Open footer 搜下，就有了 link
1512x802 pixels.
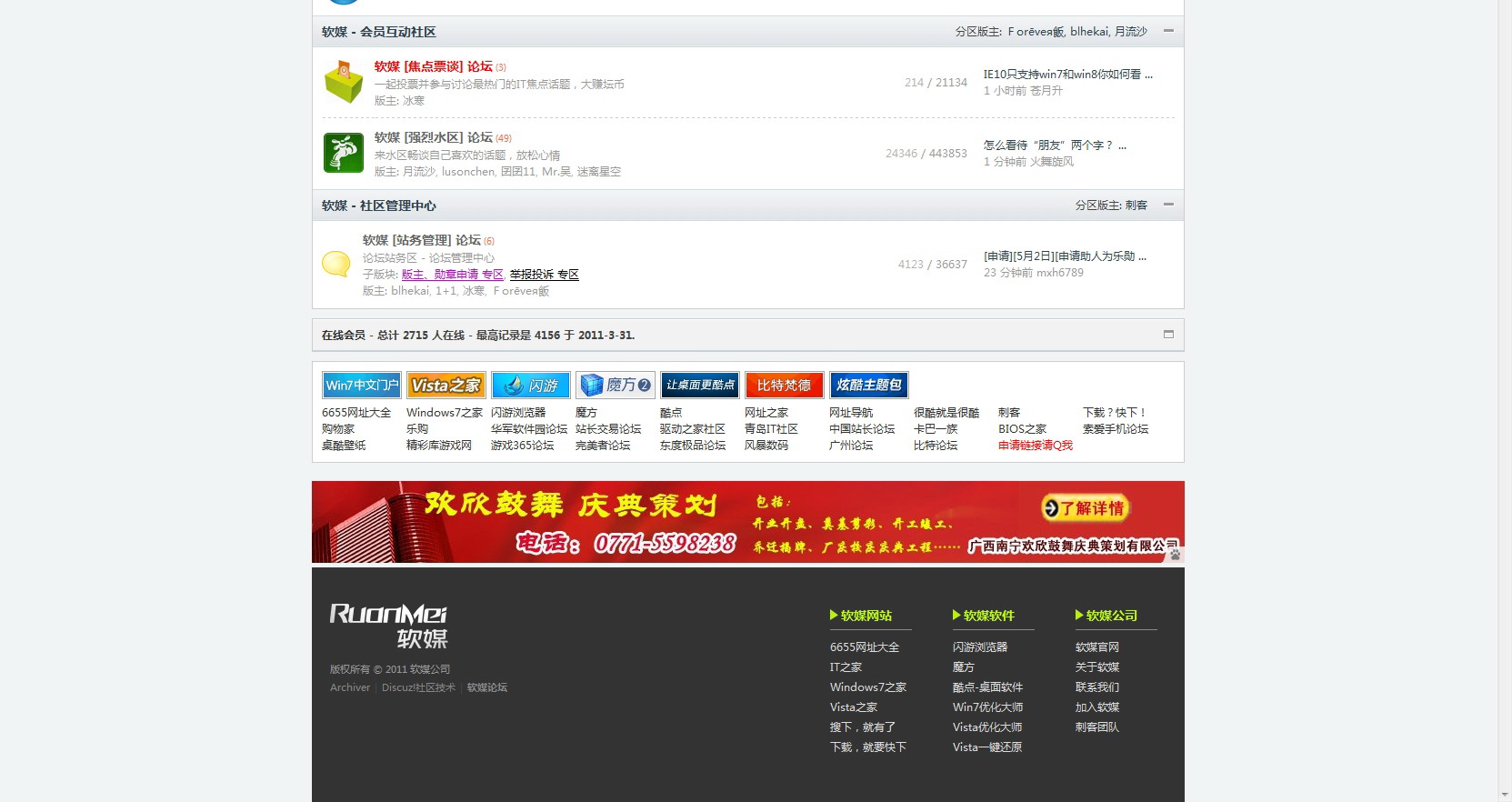click(863, 727)
